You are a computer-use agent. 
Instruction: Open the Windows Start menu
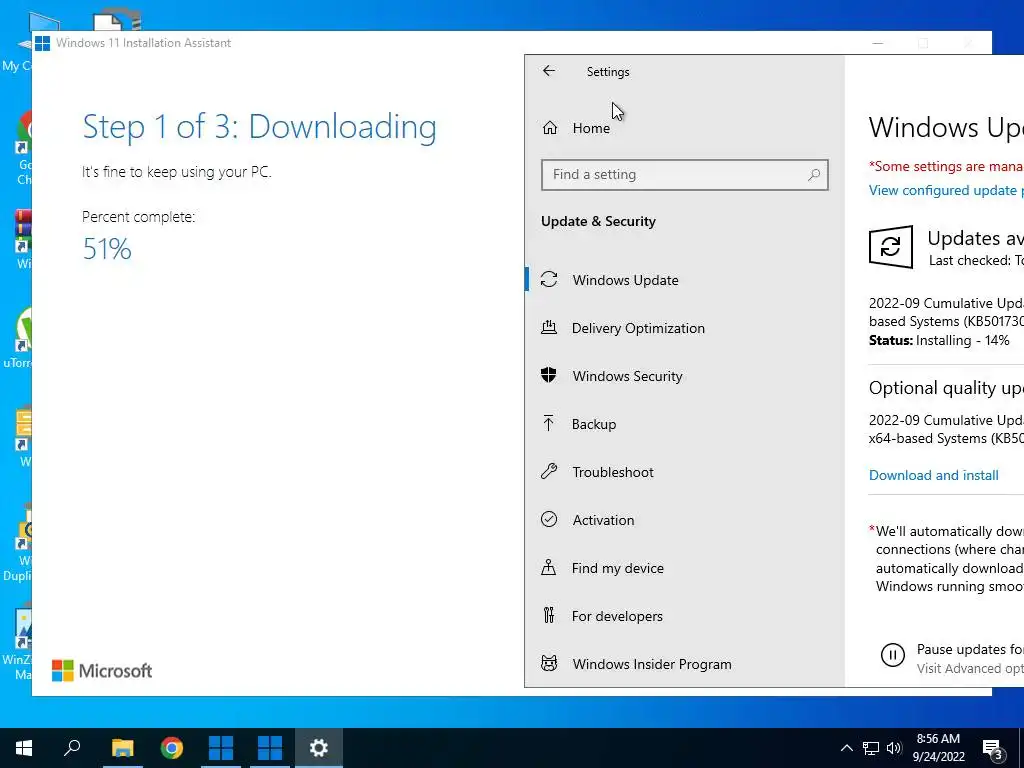click(x=24, y=748)
